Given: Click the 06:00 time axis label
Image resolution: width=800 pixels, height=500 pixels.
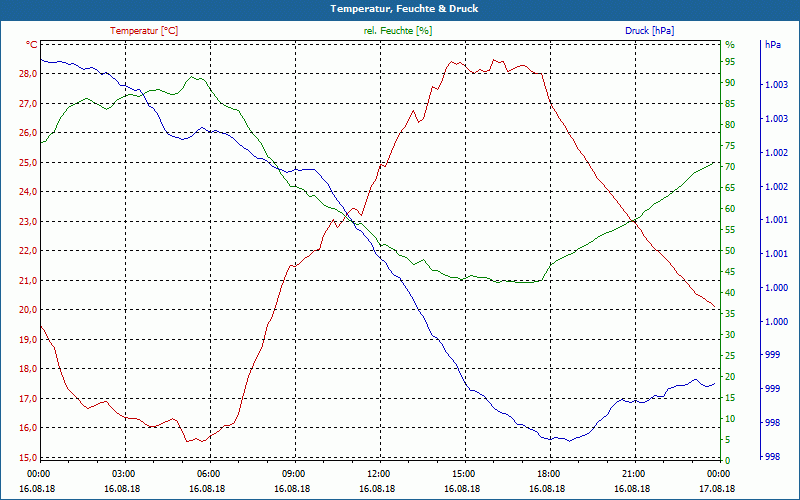Looking at the screenshot, I should (x=209, y=473).
